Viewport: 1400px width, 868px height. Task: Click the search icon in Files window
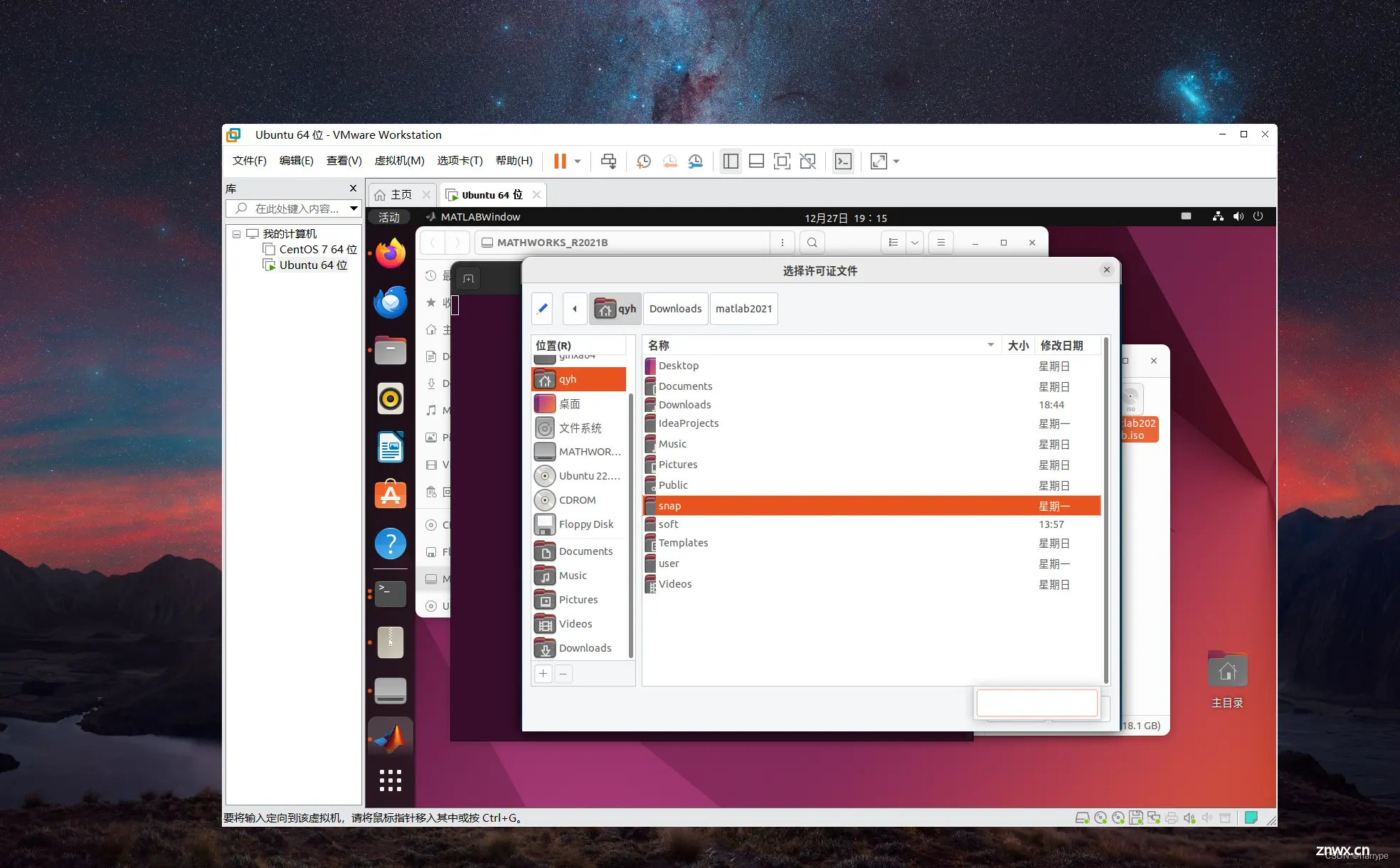coord(812,243)
